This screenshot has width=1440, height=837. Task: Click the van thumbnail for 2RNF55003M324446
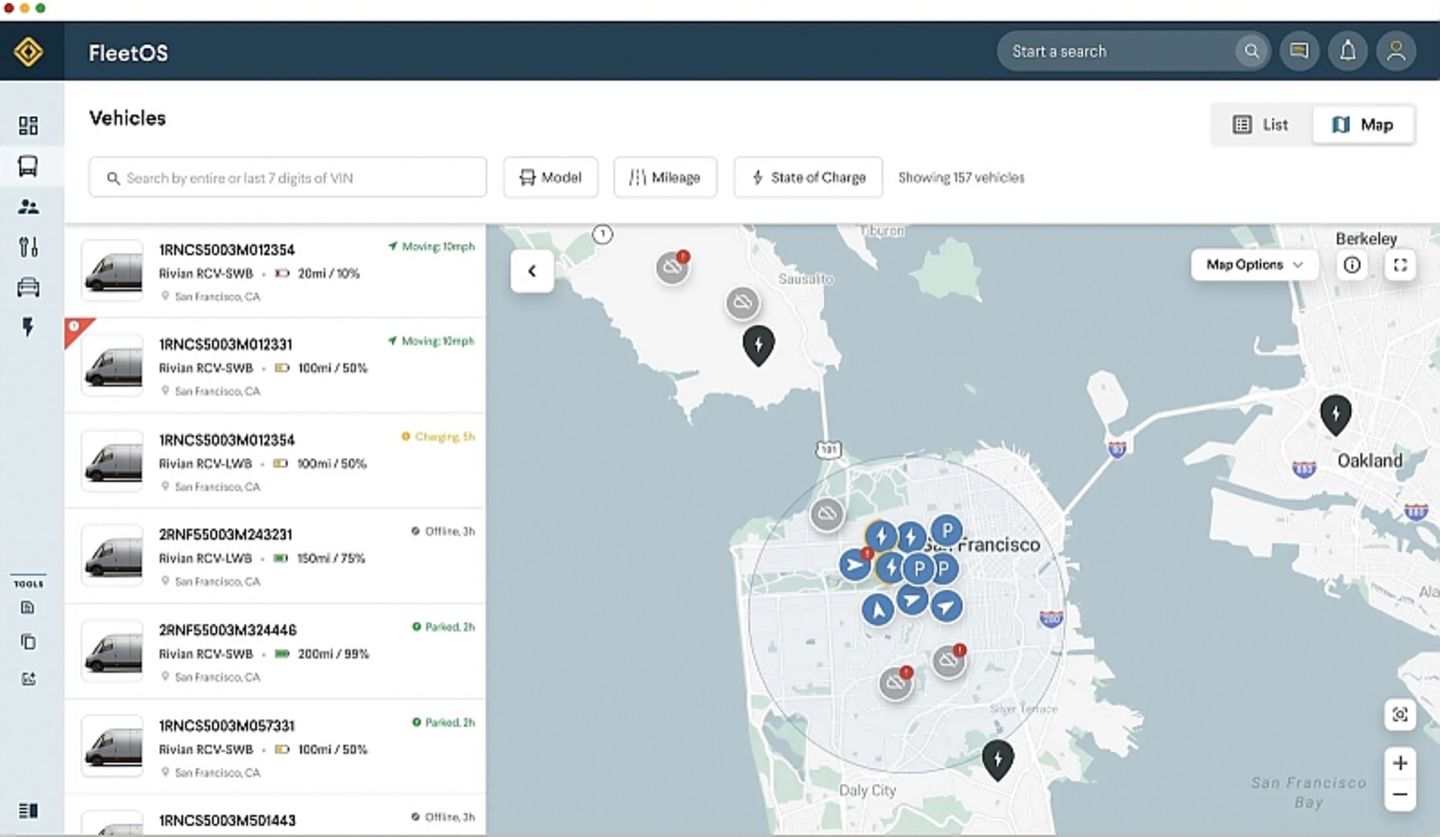coord(112,651)
